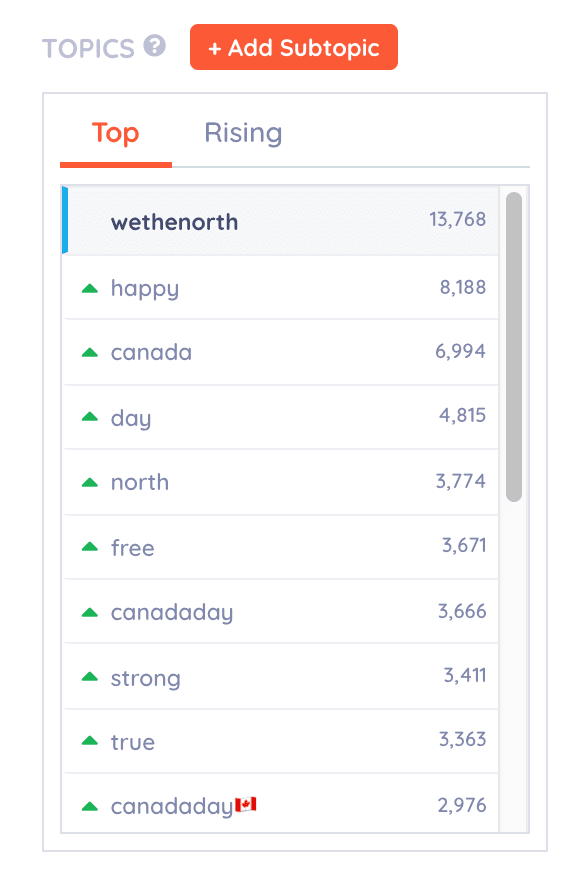Image resolution: width=568 pixels, height=880 pixels.
Task: Click the 2,976 count on canadaday flag row
Action: tap(462, 805)
